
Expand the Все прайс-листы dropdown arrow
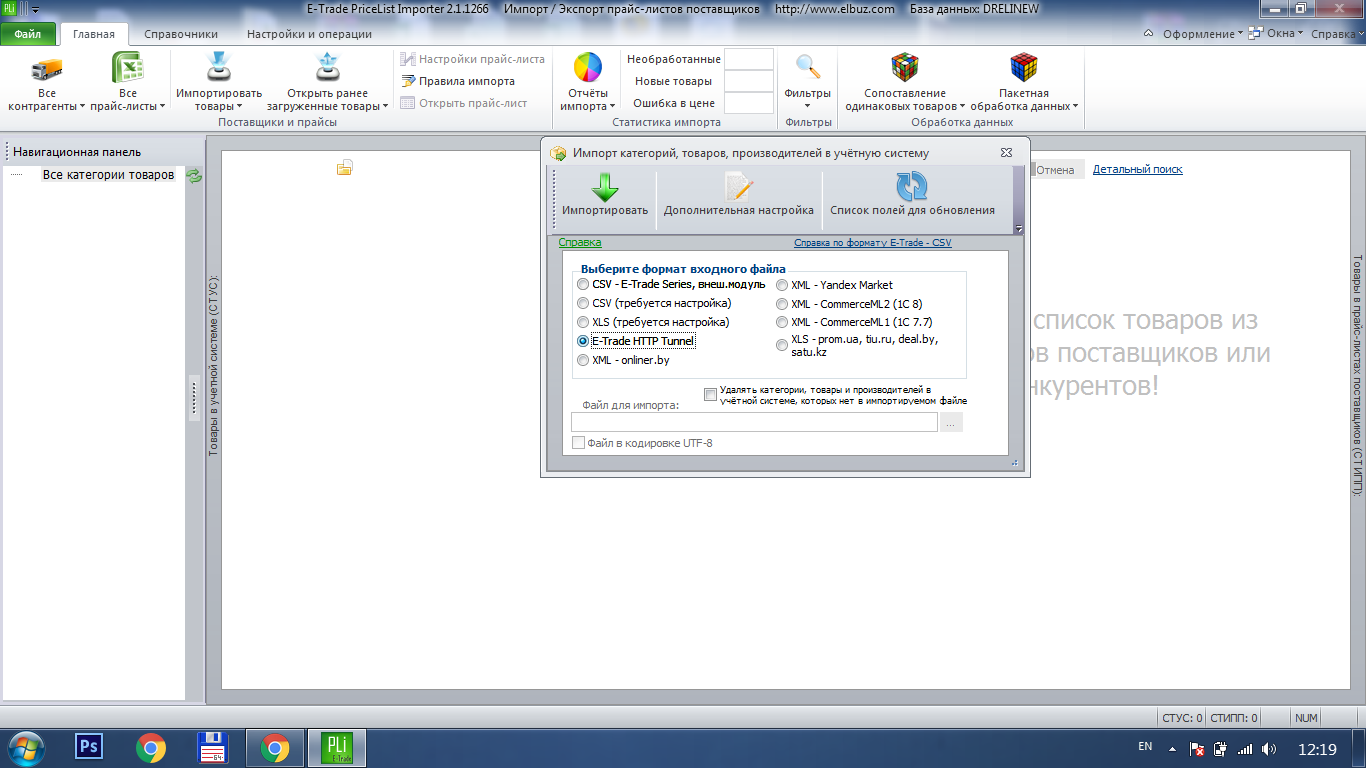point(162,106)
